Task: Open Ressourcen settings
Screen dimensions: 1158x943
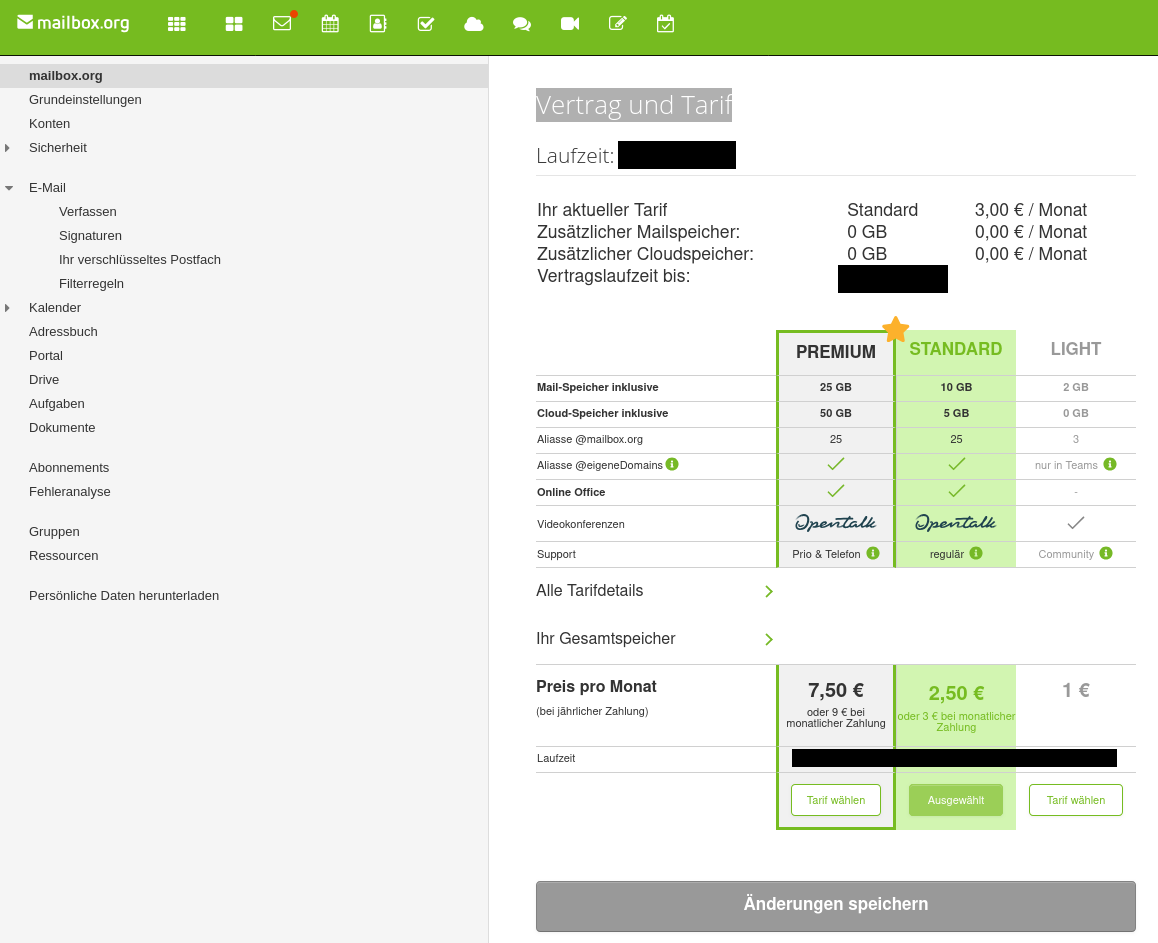Action: [x=64, y=555]
